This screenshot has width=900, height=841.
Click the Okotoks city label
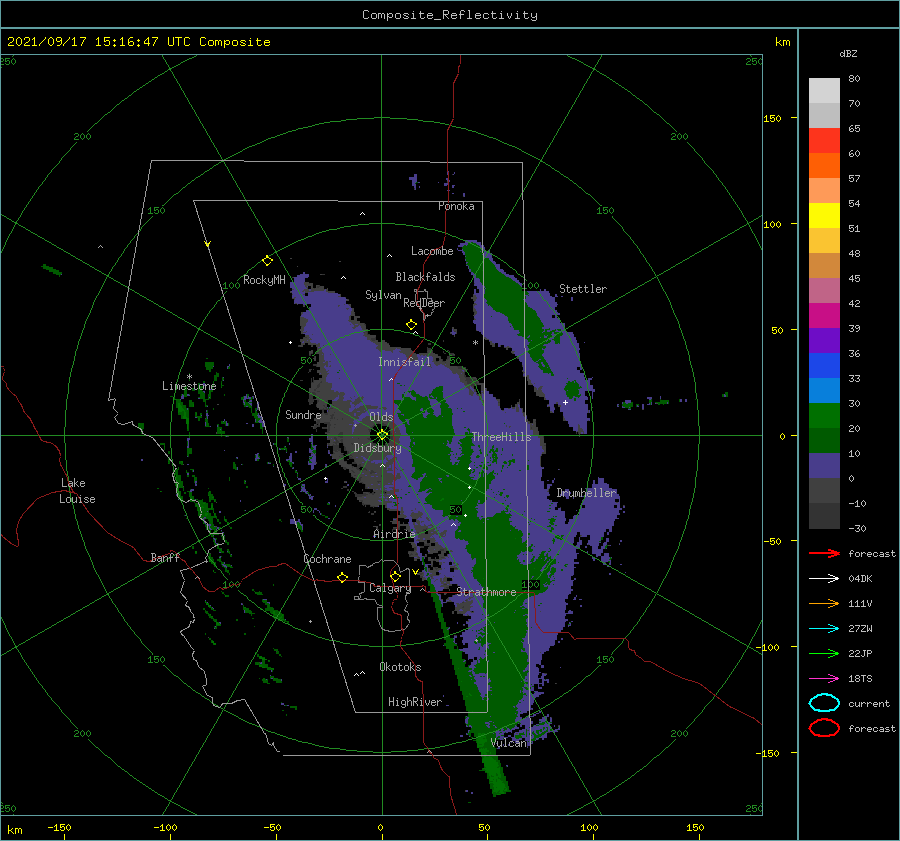point(400,667)
